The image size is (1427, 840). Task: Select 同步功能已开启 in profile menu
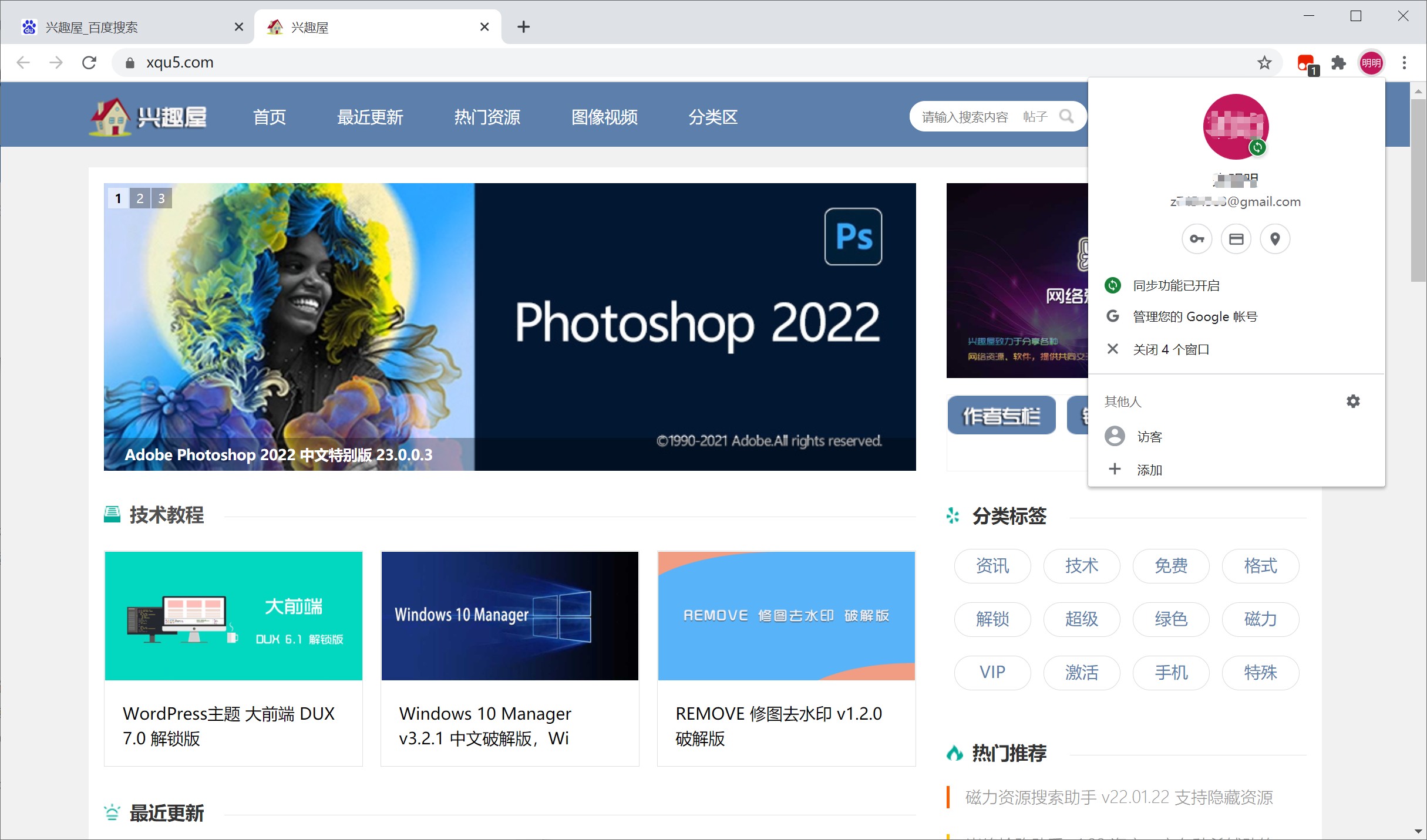[x=1236, y=285]
